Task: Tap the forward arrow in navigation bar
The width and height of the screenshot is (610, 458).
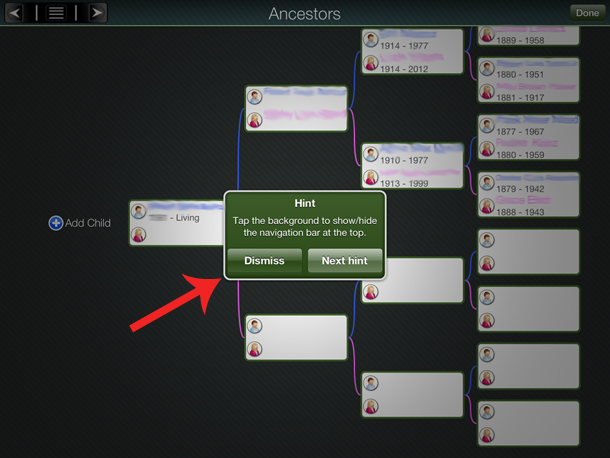Action: [x=96, y=13]
